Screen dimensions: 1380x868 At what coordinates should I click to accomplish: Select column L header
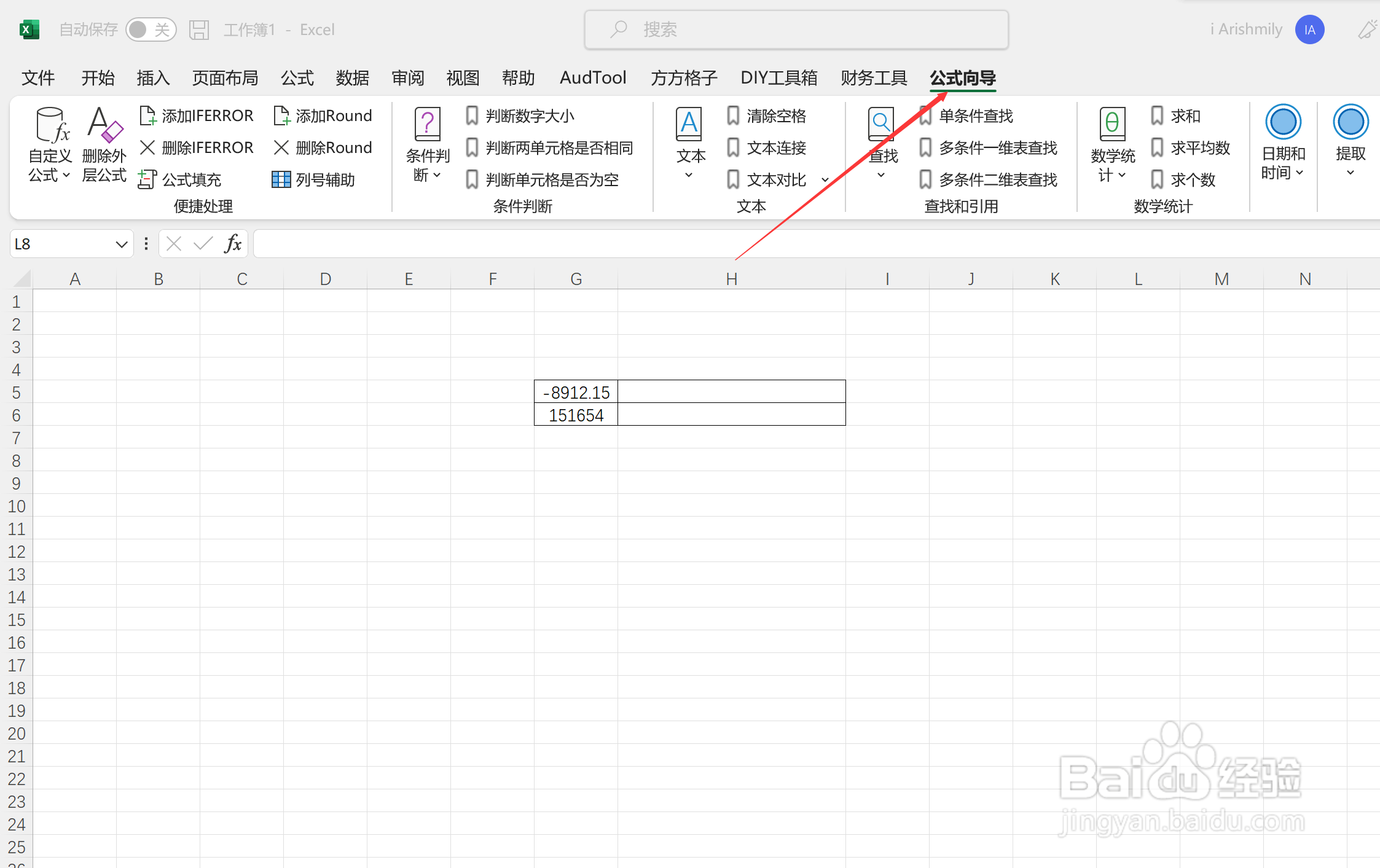(1138, 279)
